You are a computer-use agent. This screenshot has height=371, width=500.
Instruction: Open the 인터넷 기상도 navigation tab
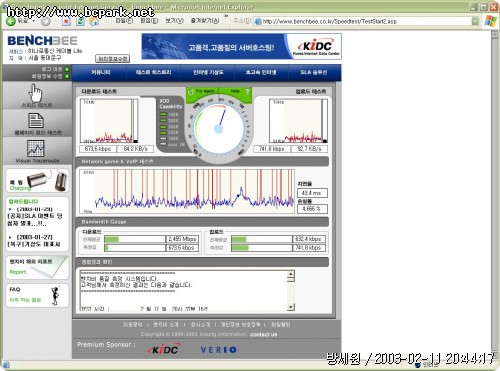(208, 72)
